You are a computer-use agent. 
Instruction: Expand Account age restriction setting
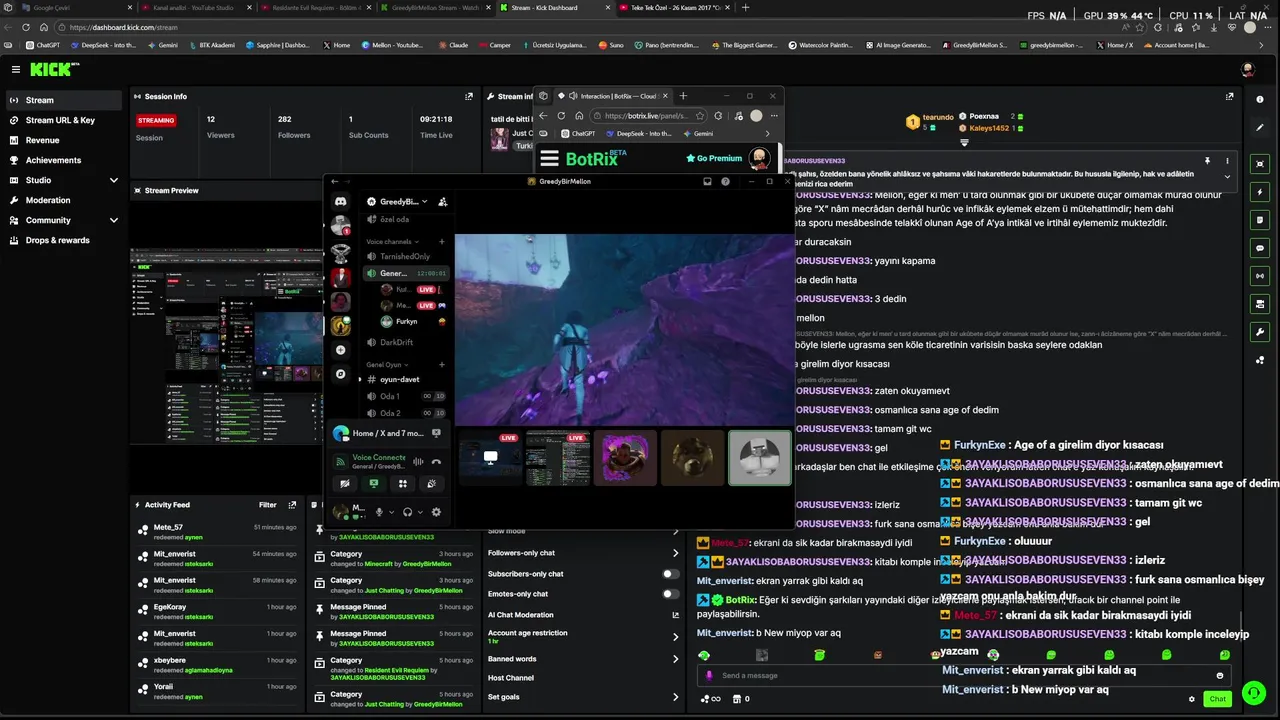click(675, 636)
